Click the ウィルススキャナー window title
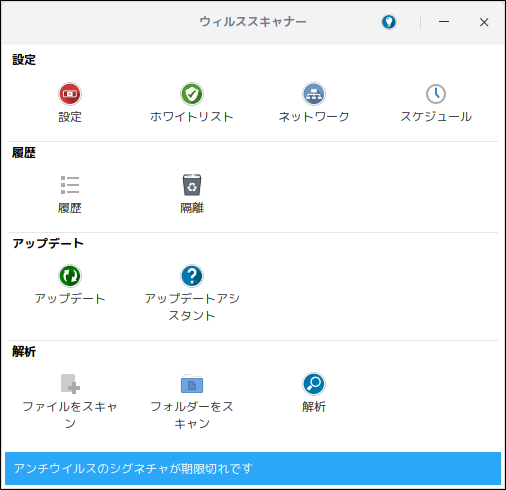This screenshot has height=490, width=506. pos(253,22)
